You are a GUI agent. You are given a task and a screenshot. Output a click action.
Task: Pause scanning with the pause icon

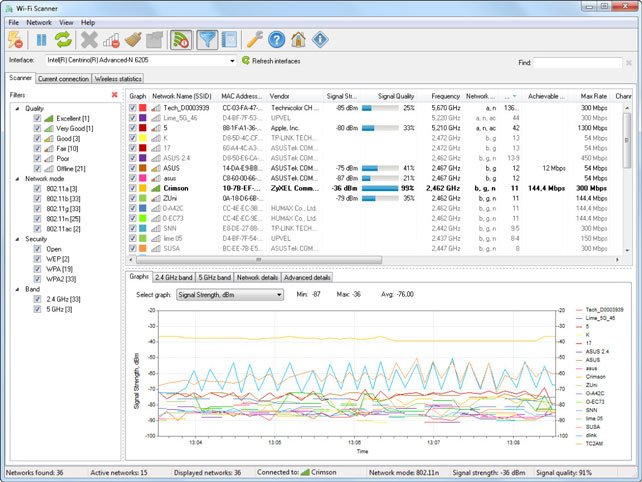pos(41,40)
